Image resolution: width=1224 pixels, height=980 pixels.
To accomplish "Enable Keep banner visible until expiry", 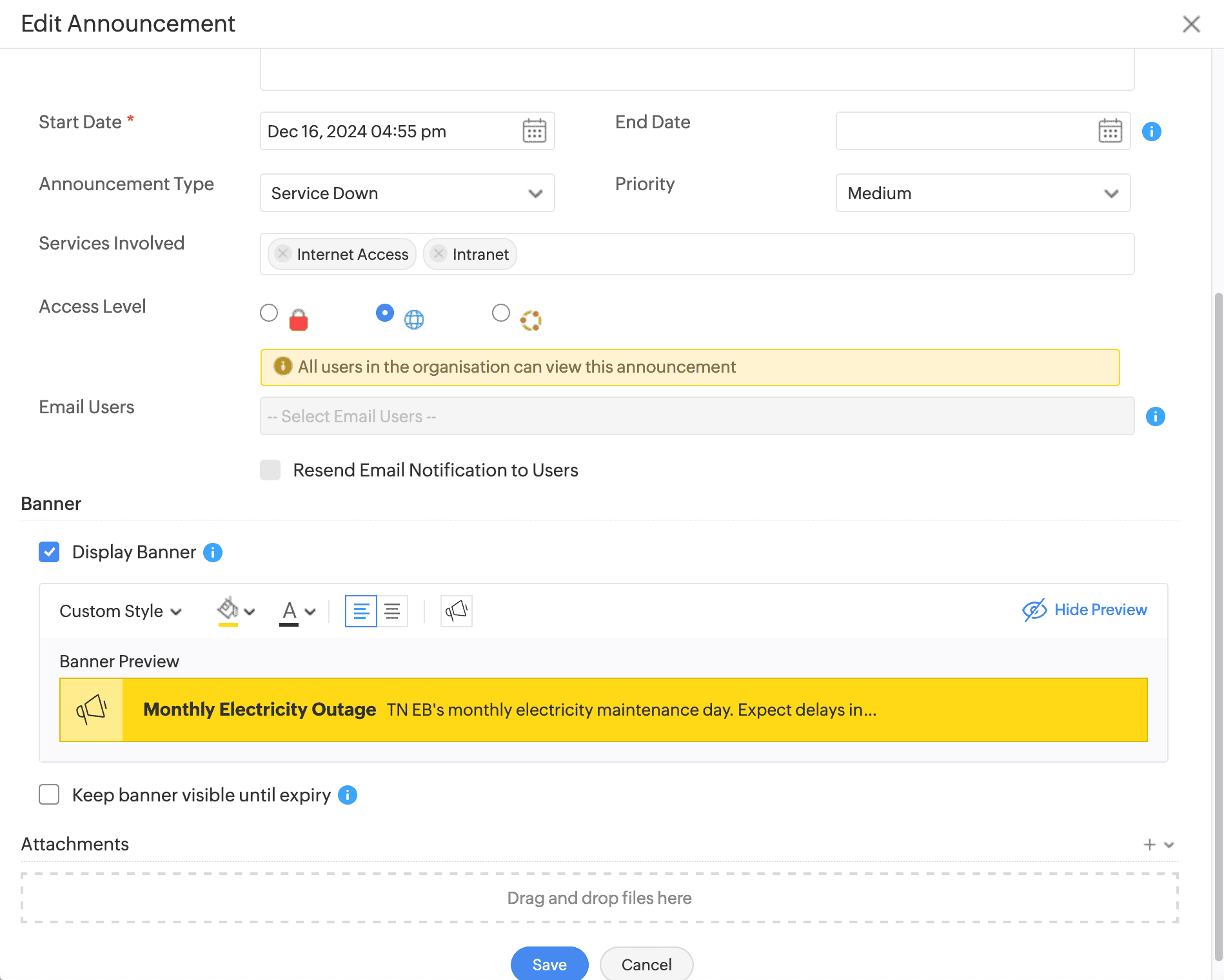I will tap(49, 794).
